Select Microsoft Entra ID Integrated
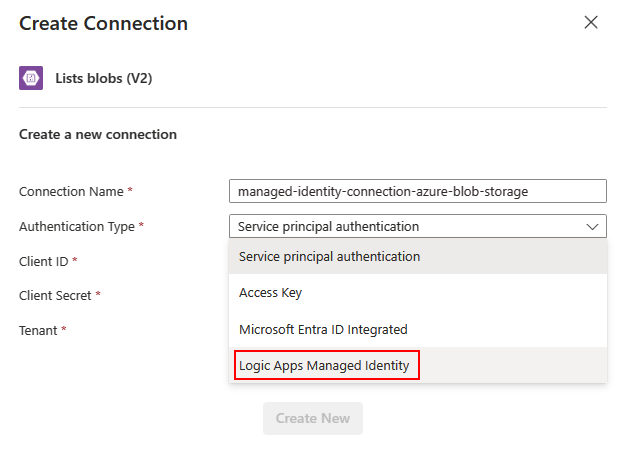The width and height of the screenshot is (630, 450). pyautogui.click(x=323, y=329)
